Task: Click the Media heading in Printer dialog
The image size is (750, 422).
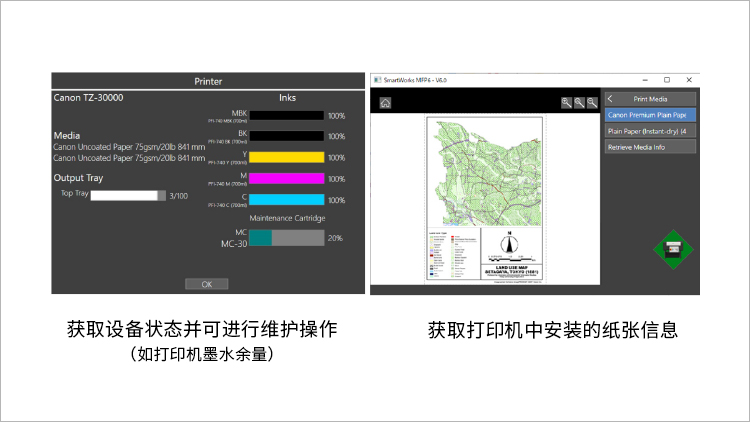Action: click(x=66, y=135)
